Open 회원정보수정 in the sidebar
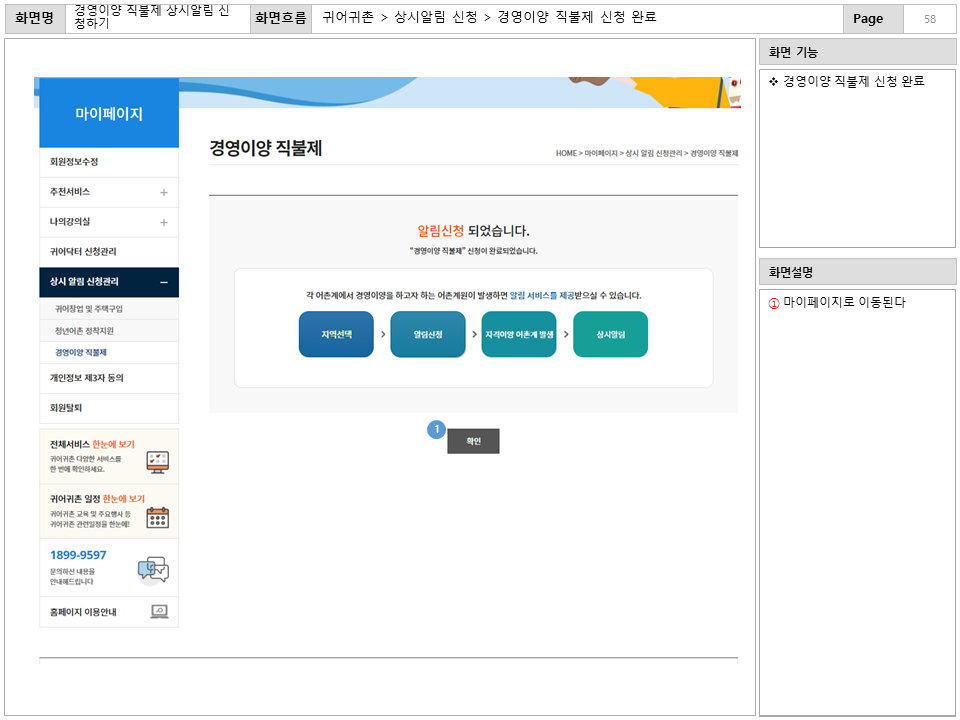The height and width of the screenshot is (720, 960). click(108, 161)
